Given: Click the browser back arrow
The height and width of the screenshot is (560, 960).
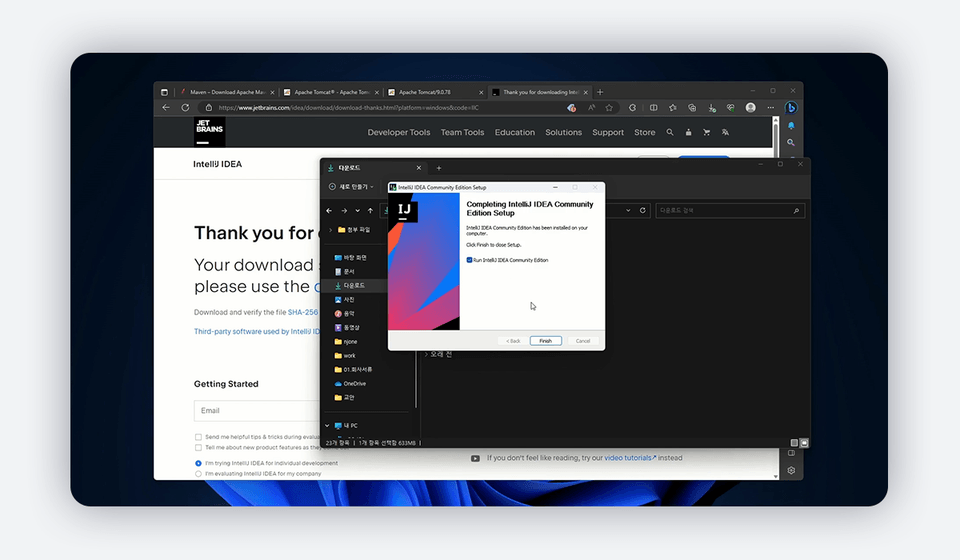Looking at the screenshot, I should [166, 107].
